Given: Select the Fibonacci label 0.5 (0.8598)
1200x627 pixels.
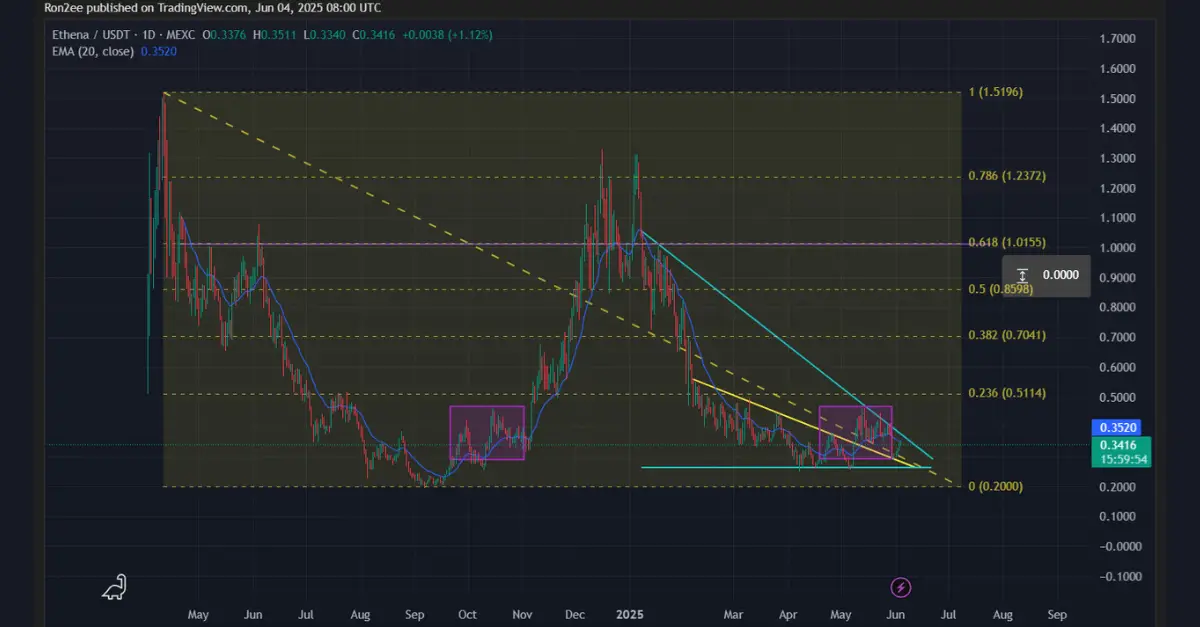Looking at the screenshot, I should 1001,289.
